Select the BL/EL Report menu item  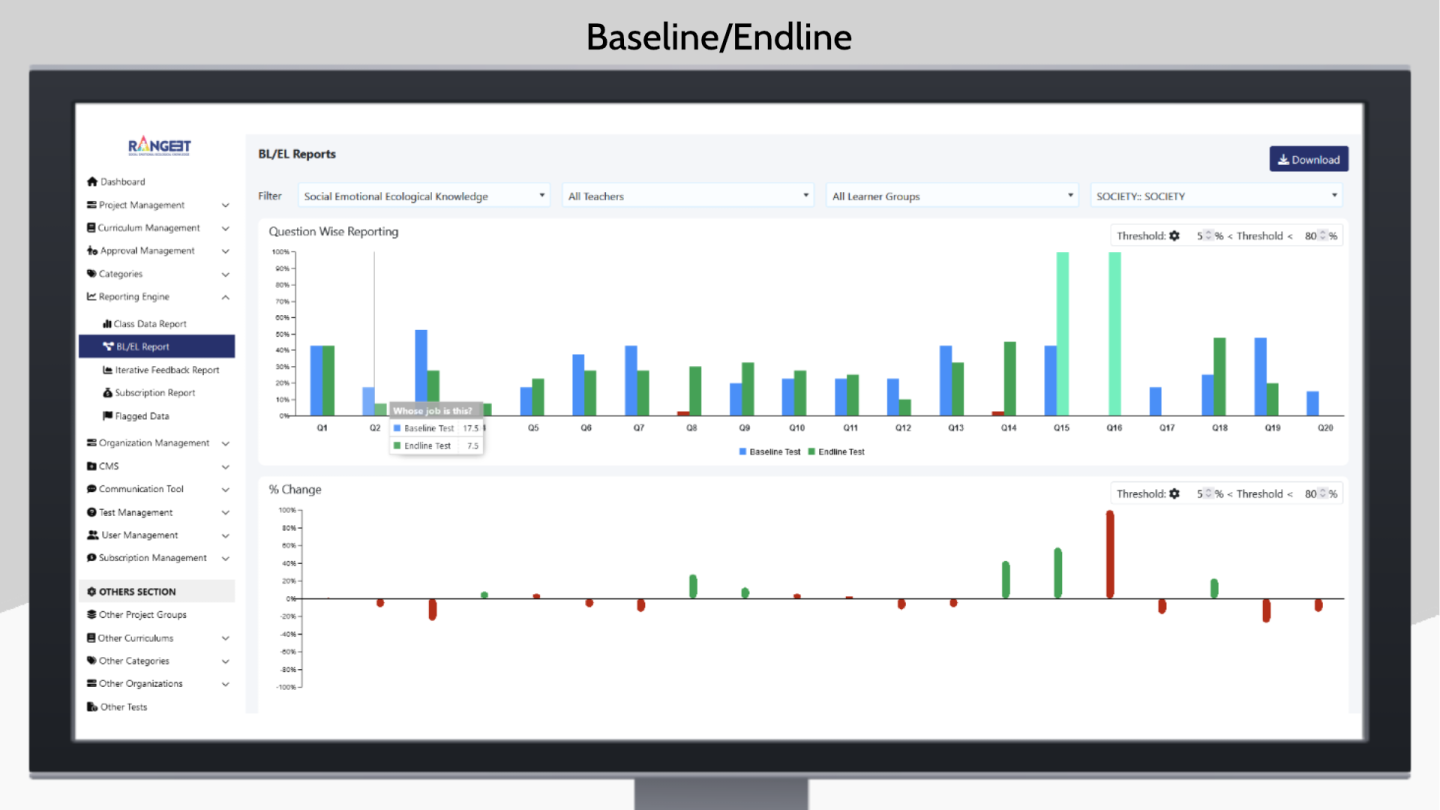[157, 347]
